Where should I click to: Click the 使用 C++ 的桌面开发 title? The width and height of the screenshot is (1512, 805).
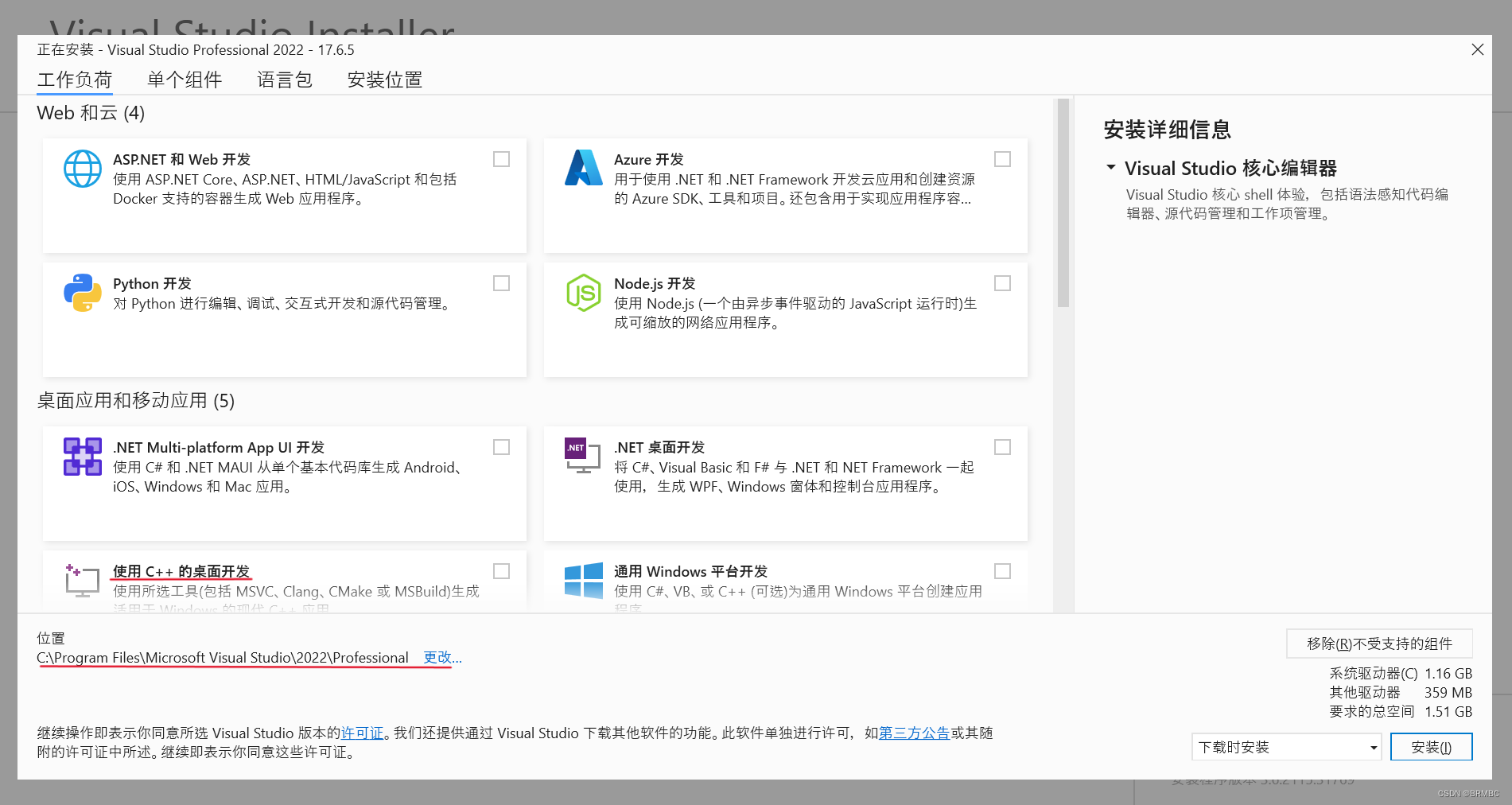[181, 571]
